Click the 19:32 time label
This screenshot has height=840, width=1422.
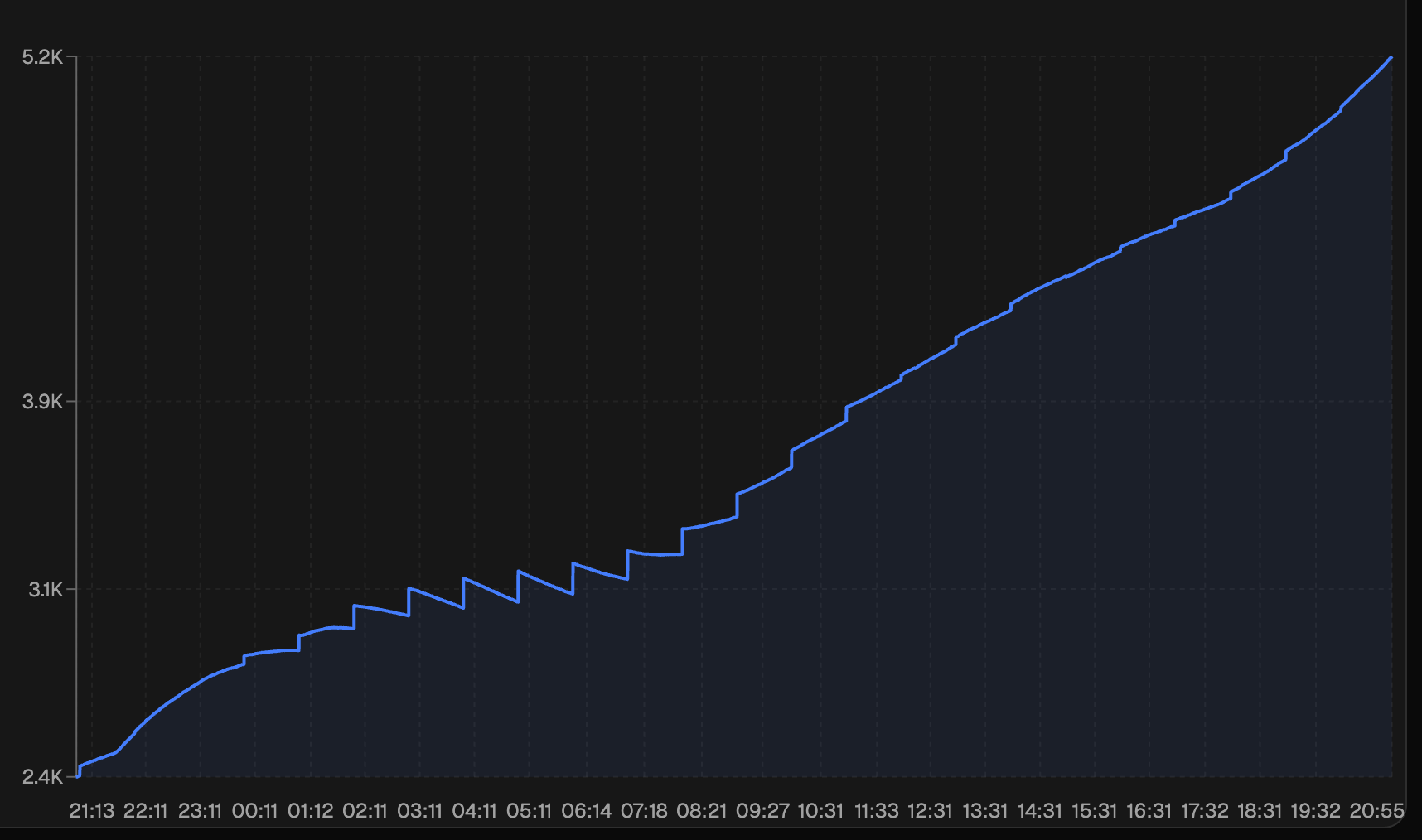pos(1316,811)
